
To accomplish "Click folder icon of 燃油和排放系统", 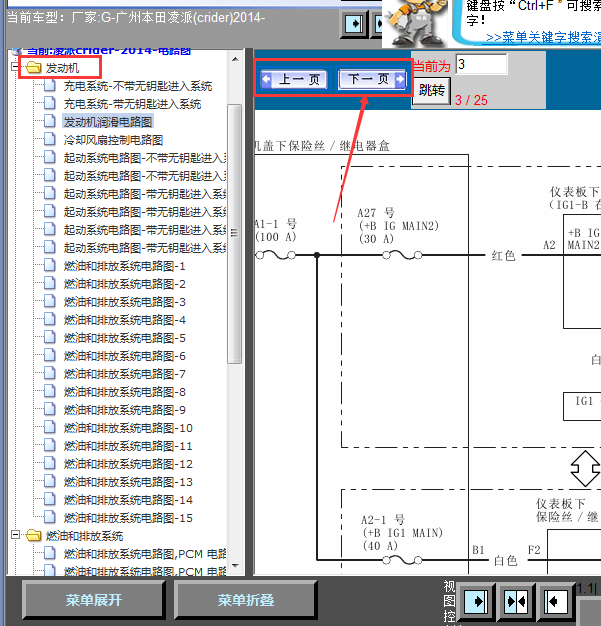I will pyautogui.click(x=34, y=535).
